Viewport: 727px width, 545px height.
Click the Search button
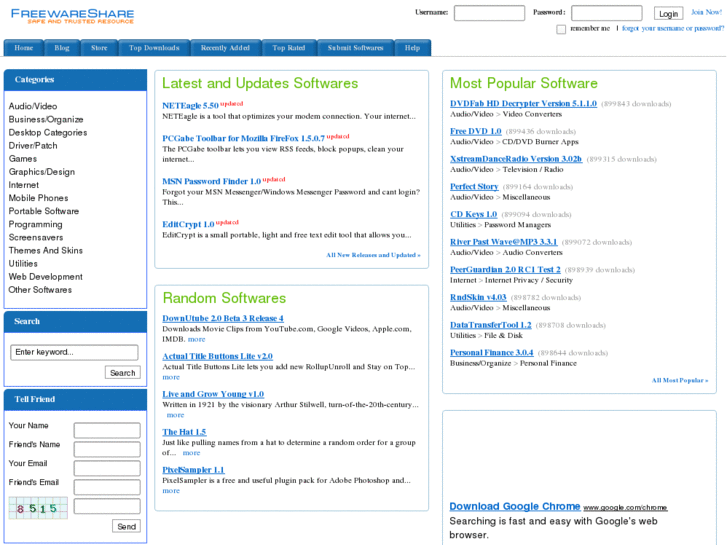(x=122, y=372)
